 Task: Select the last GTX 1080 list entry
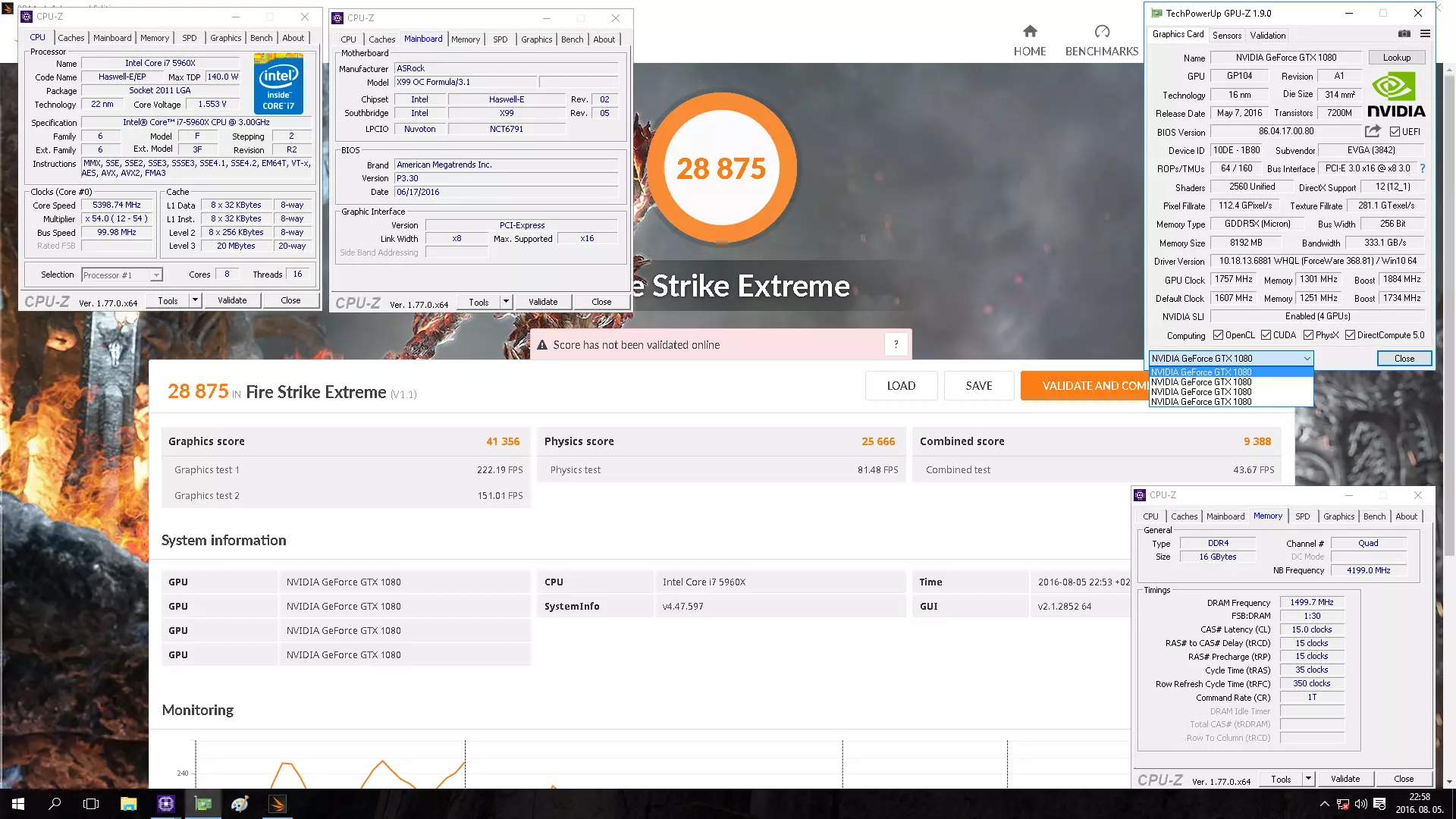pos(1201,402)
